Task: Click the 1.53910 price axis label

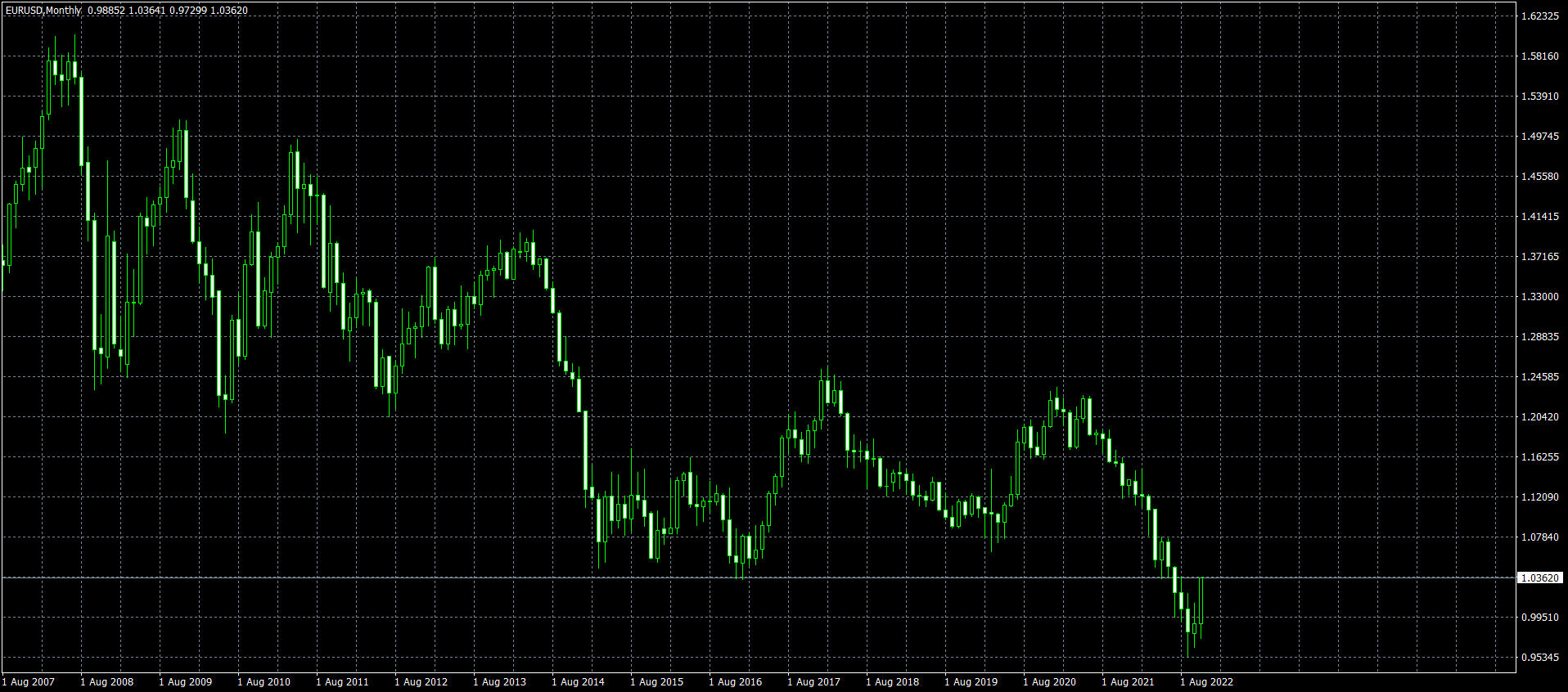Action: [1540, 97]
